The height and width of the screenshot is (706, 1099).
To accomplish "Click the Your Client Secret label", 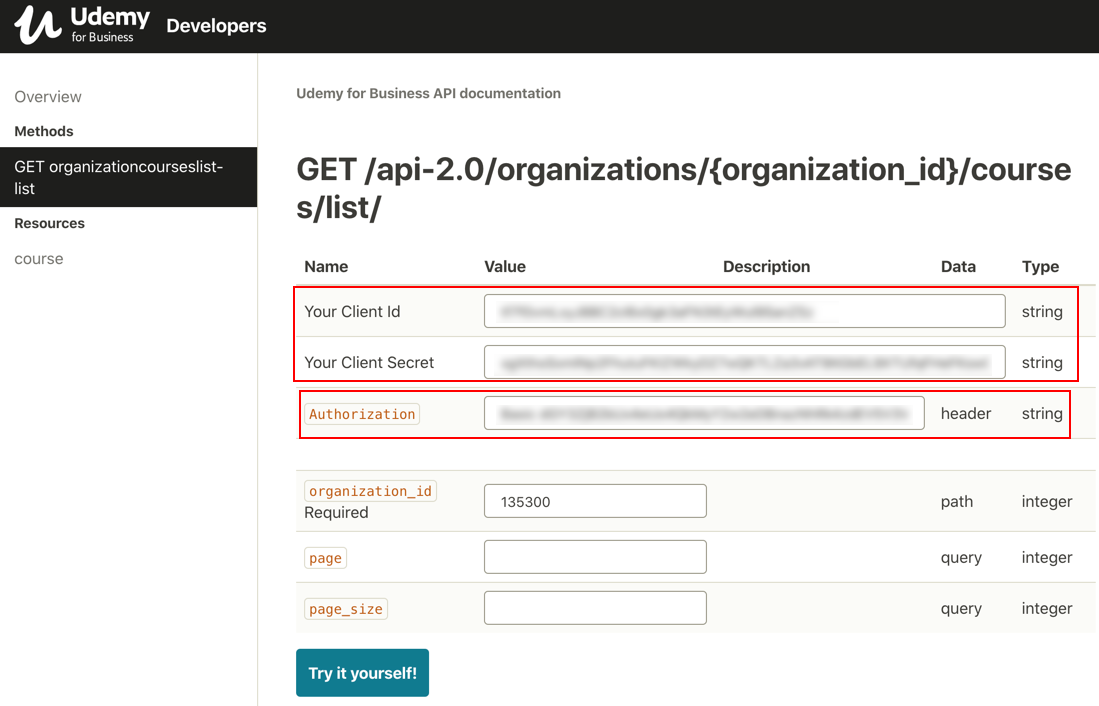I will point(369,362).
